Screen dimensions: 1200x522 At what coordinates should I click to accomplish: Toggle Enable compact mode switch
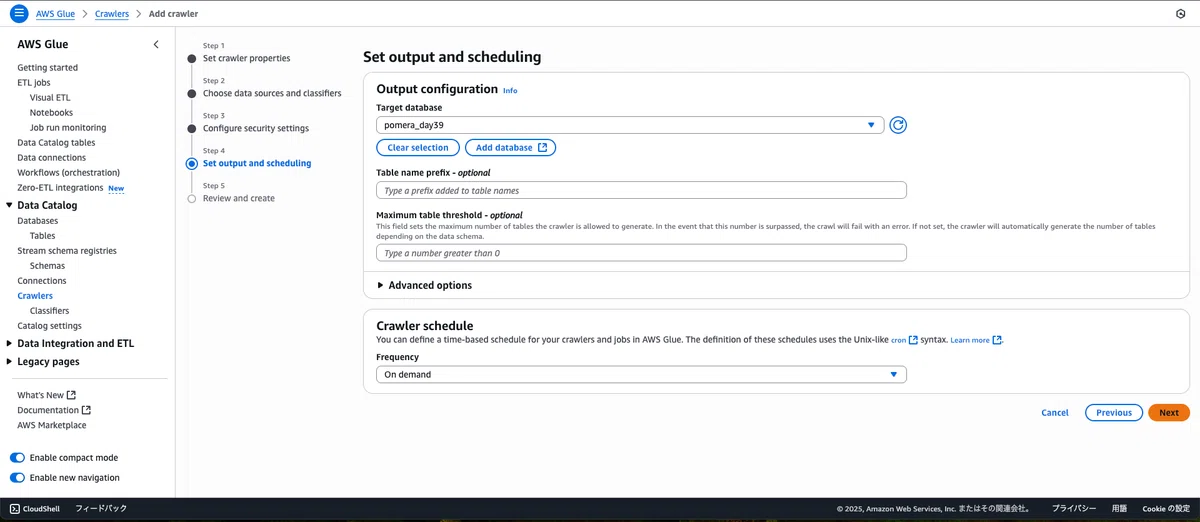(17, 458)
